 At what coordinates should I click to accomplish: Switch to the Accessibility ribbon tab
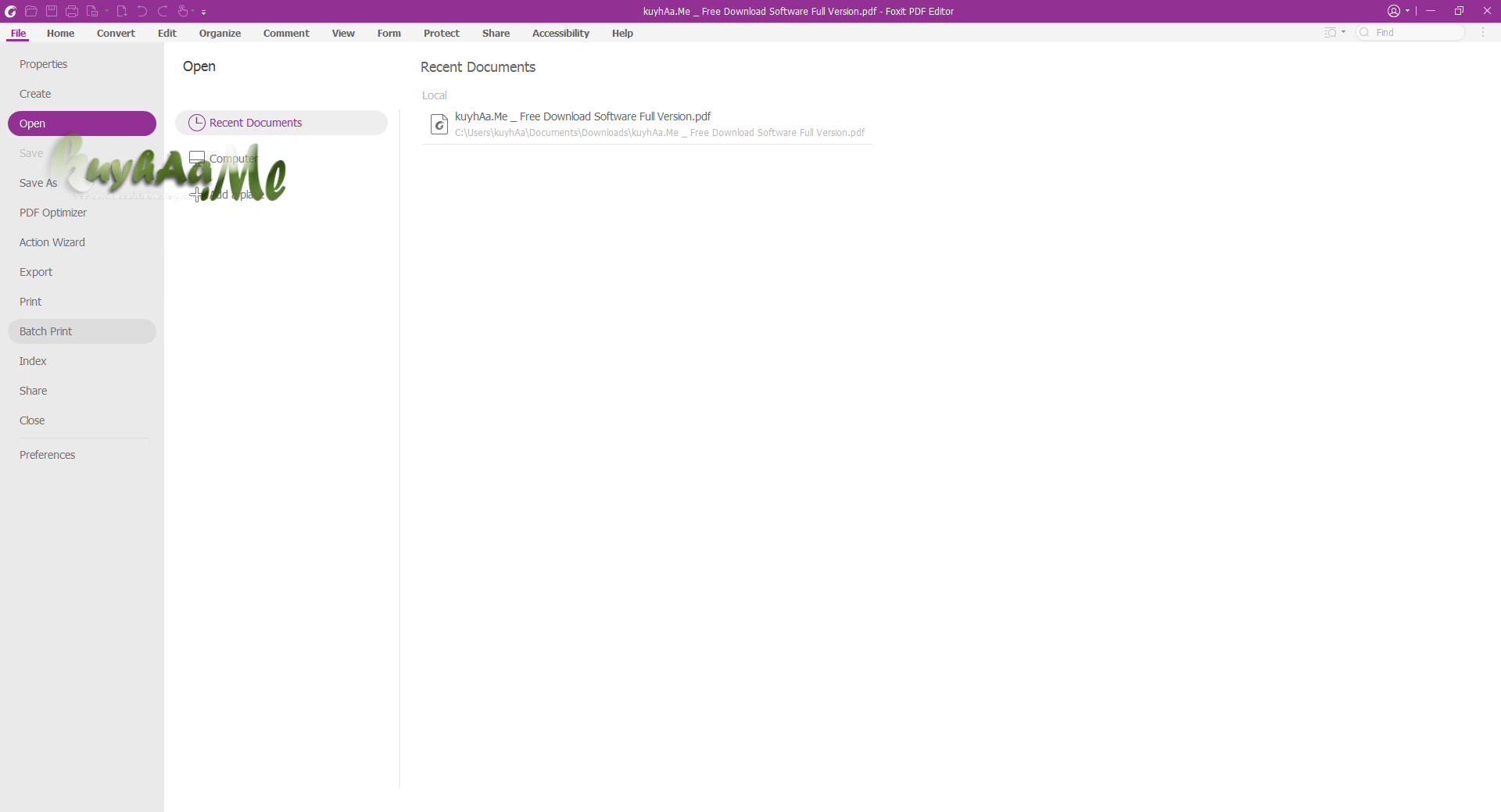pos(561,33)
